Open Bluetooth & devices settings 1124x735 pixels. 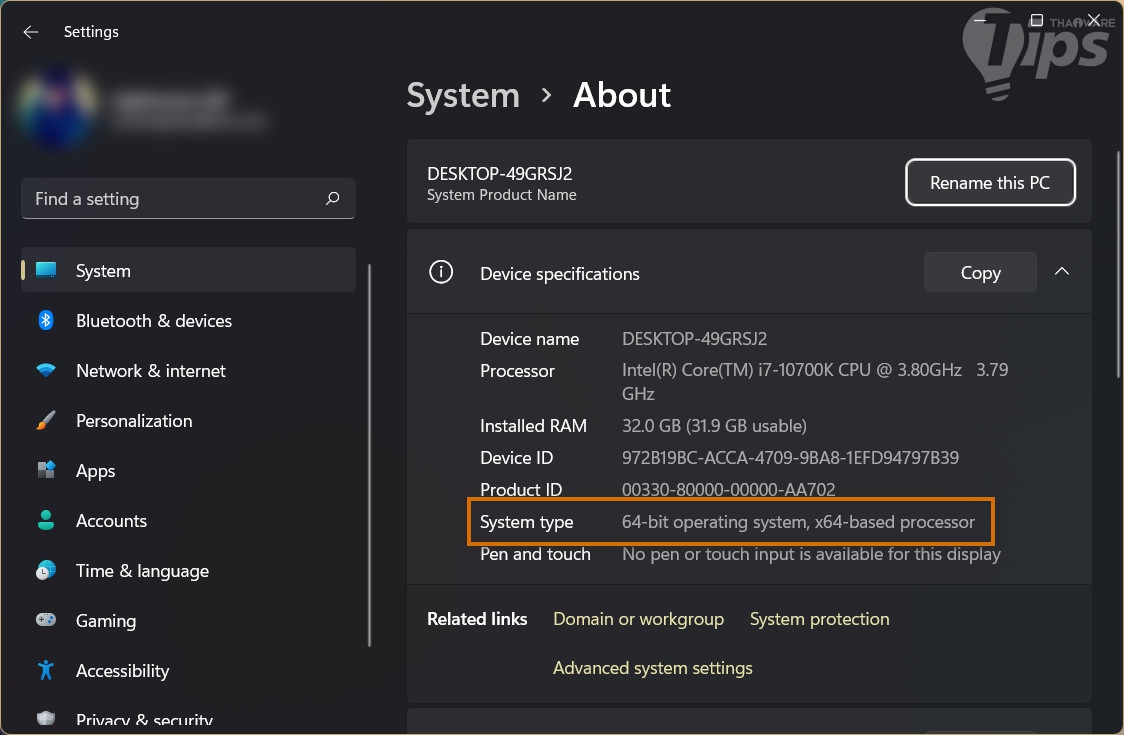click(153, 321)
